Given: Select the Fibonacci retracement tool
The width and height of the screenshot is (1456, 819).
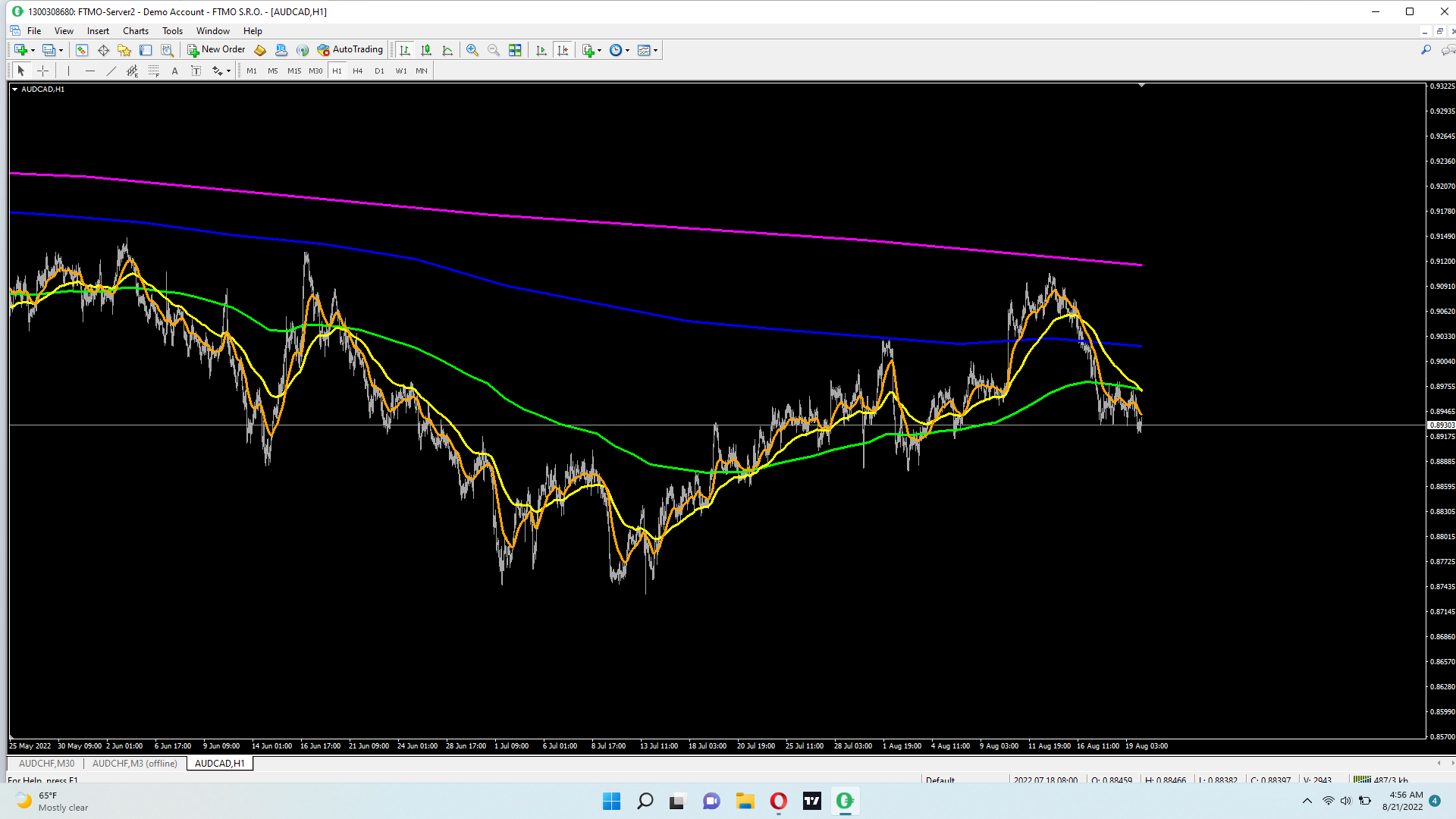Looking at the screenshot, I should coord(154,71).
